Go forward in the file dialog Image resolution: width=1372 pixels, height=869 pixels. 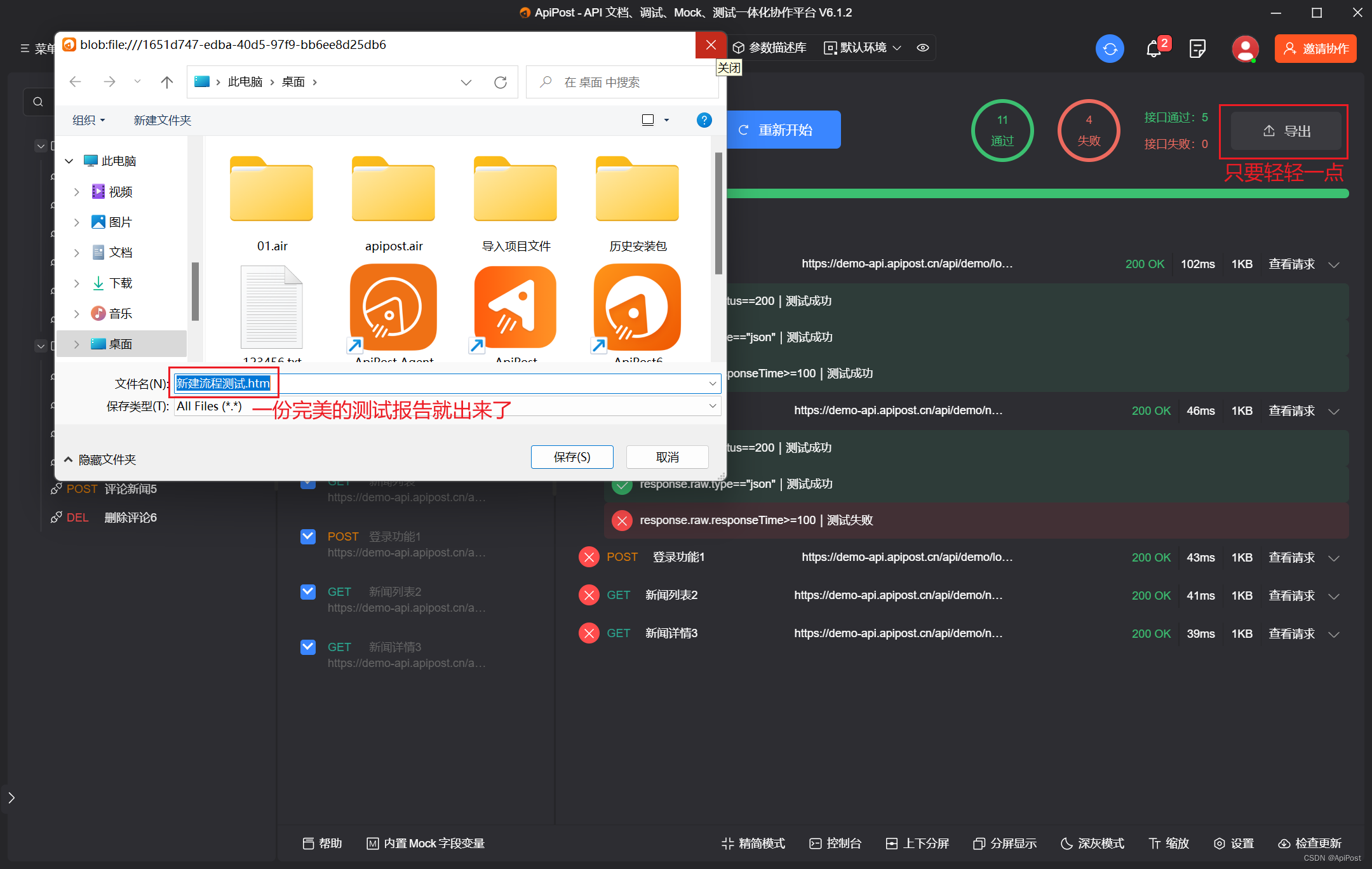[x=109, y=82]
